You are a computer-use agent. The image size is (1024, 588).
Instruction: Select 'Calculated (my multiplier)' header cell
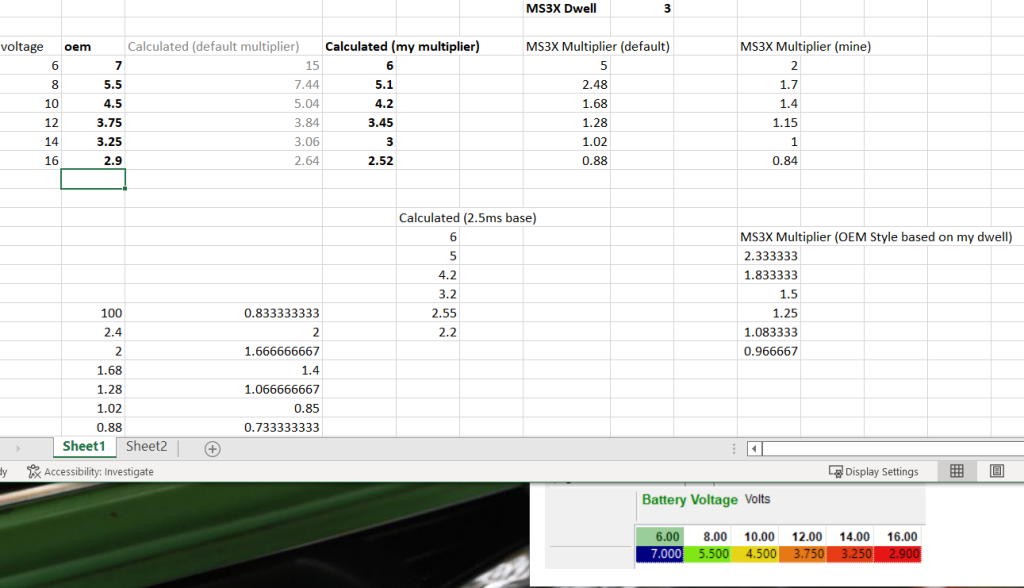pos(402,46)
